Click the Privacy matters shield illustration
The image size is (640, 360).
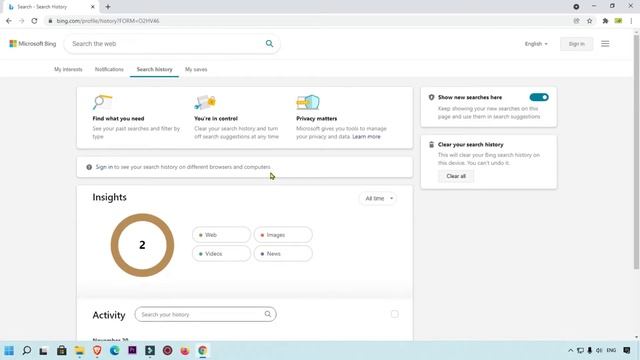point(308,102)
